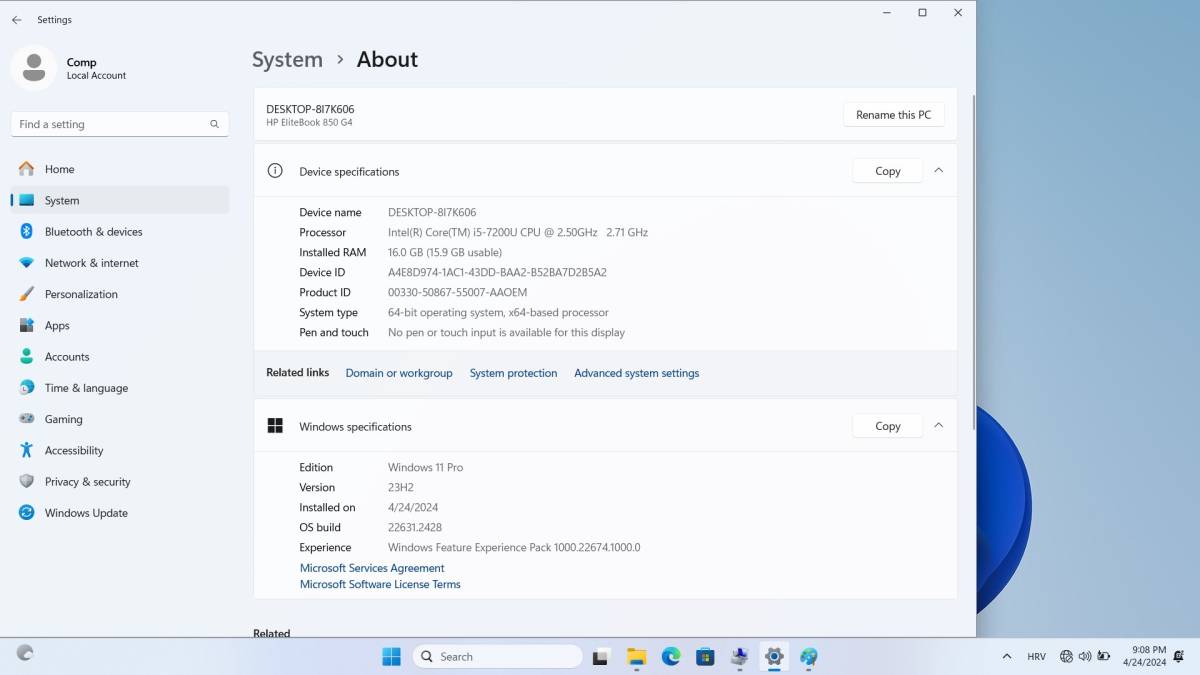Click the Apps icon in the sidebar
The image size is (1200, 675).
tap(26, 325)
